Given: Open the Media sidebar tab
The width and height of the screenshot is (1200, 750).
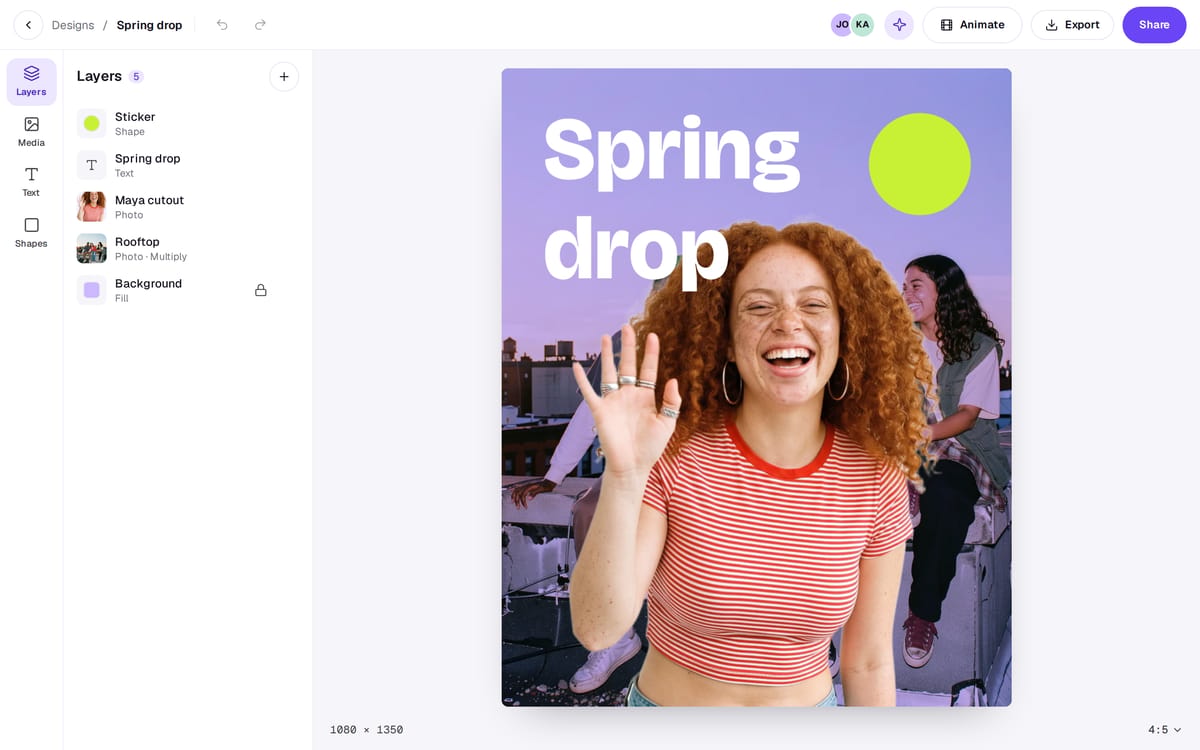Looking at the screenshot, I should [x=31, y=132].
